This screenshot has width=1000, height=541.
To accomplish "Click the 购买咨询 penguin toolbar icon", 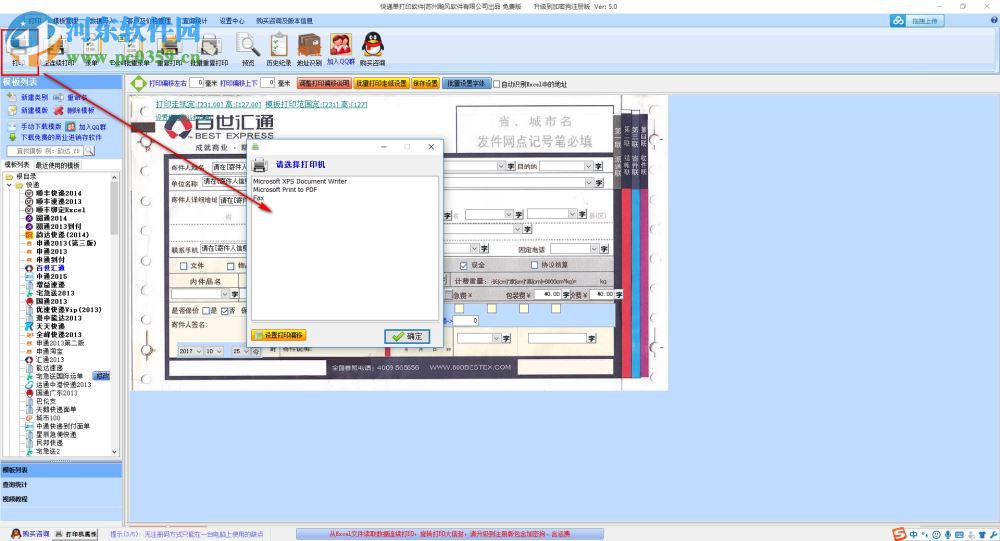I will pos(372,50).
